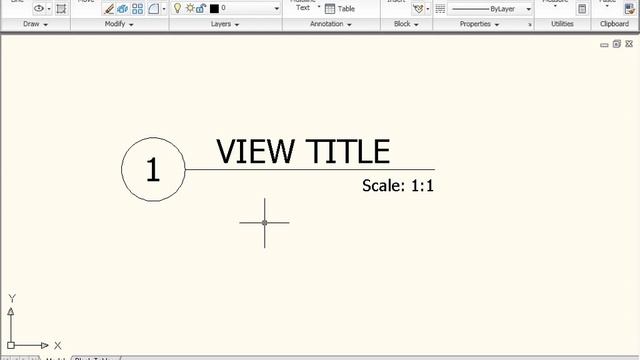Viewport: 640px width, 360px height.
Task: Click the paste-special icon in Clipboard panel
Action: coord(630,9)
